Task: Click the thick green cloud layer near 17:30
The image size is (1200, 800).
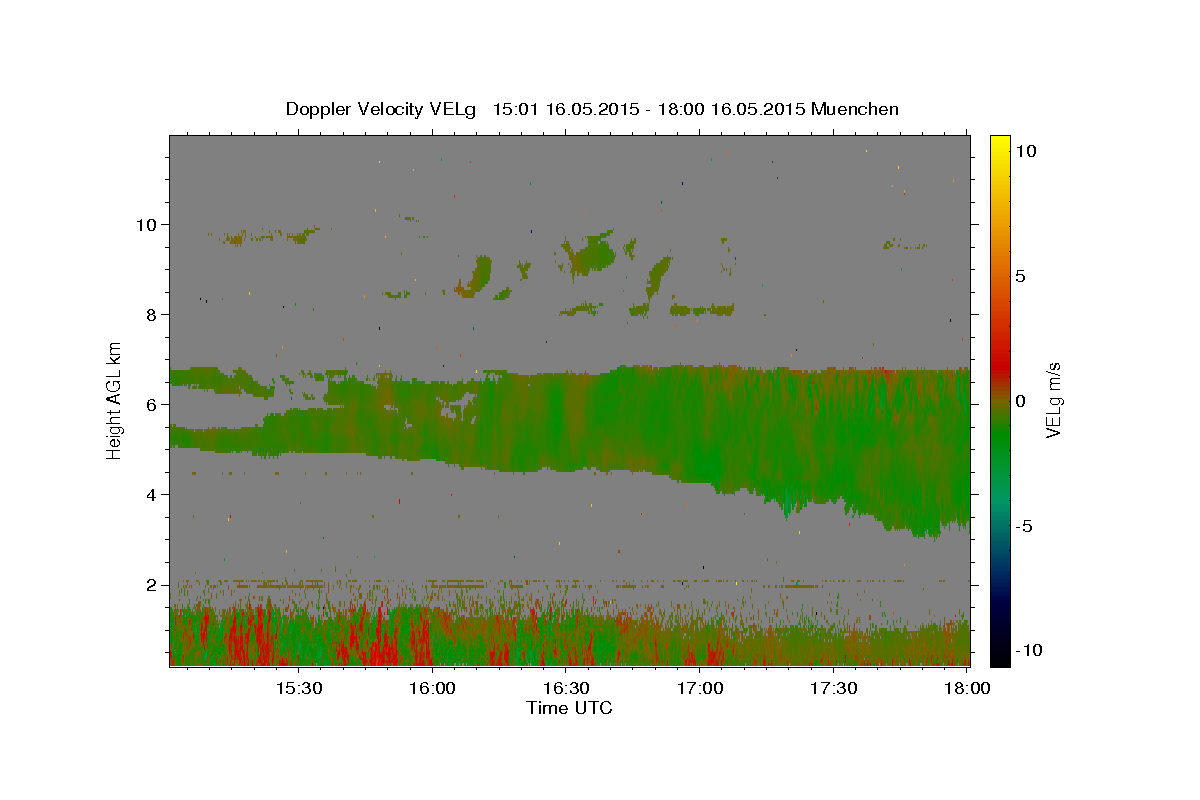Action: (835, 440)
